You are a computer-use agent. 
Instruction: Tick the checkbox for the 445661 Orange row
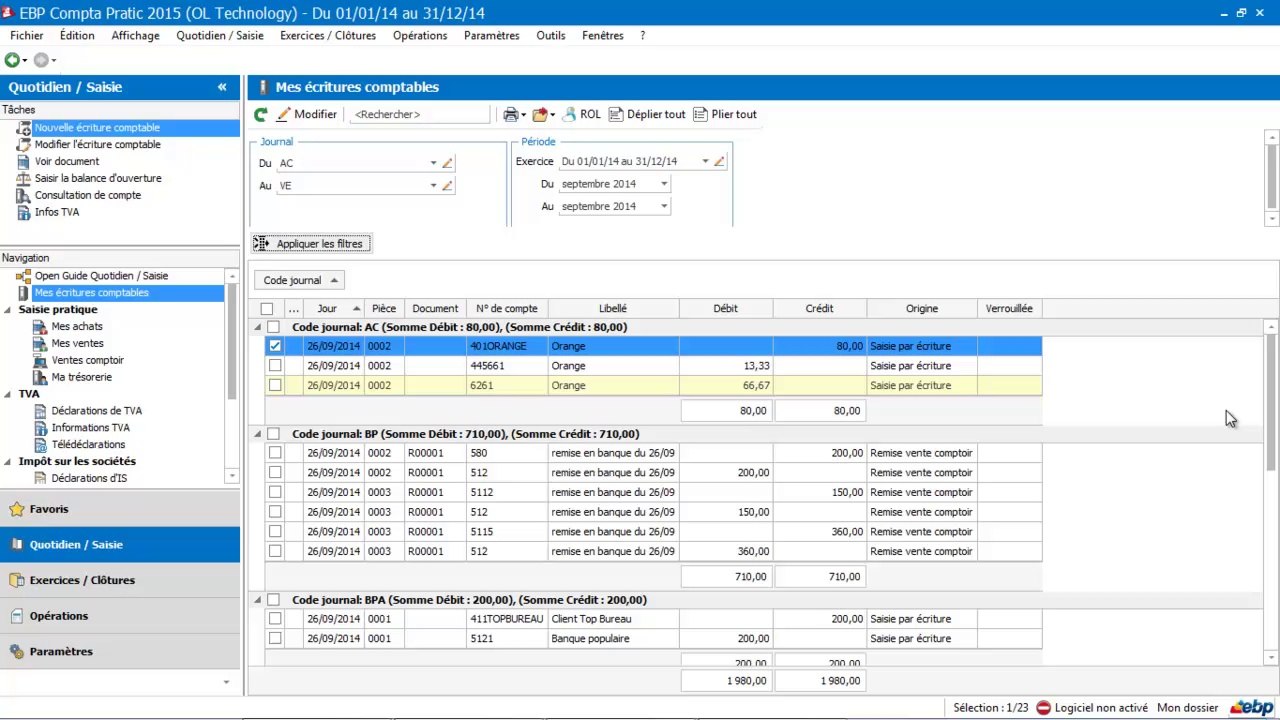click(x=275, y=366)
